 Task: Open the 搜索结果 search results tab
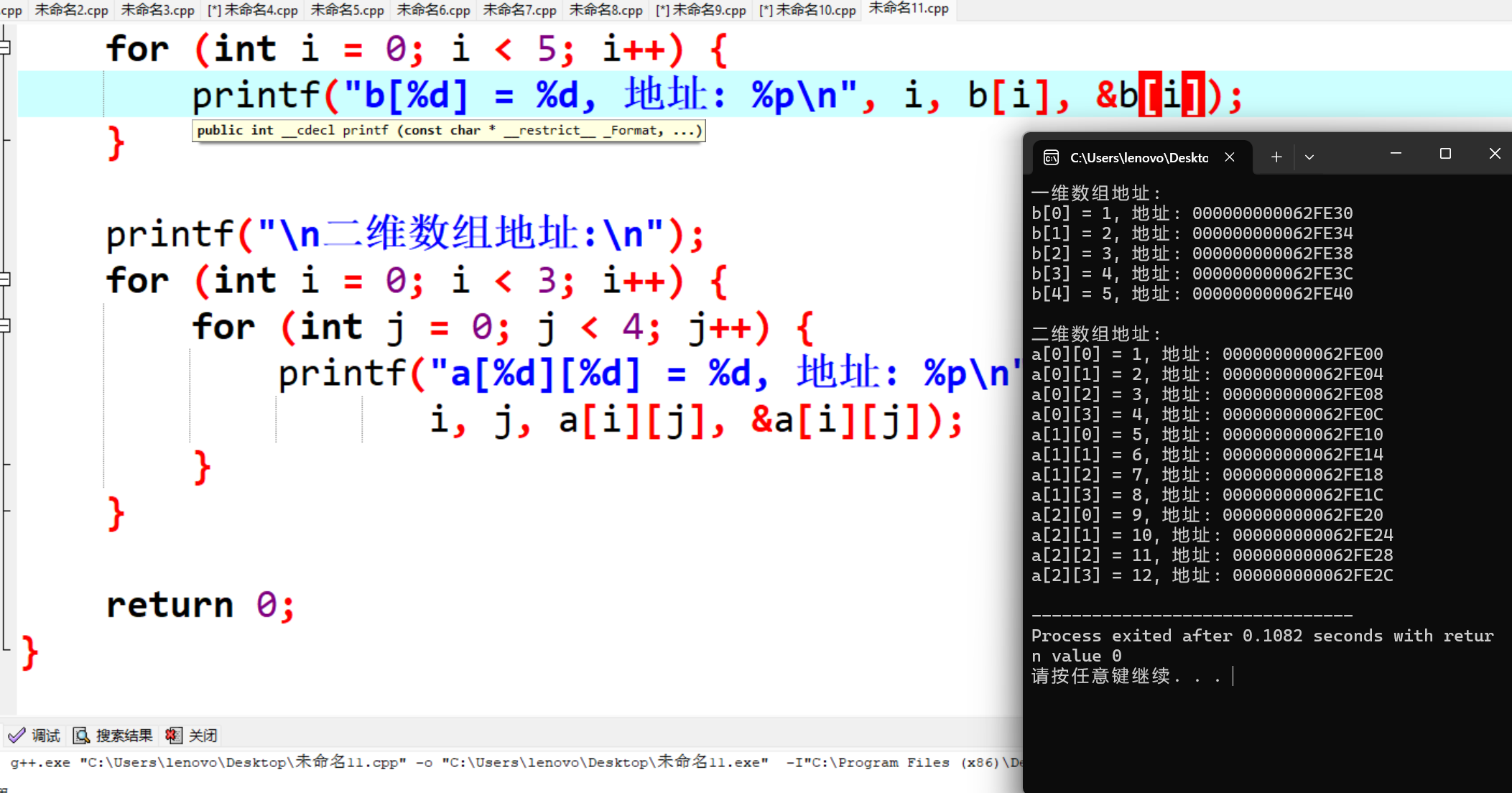(113, 736)
